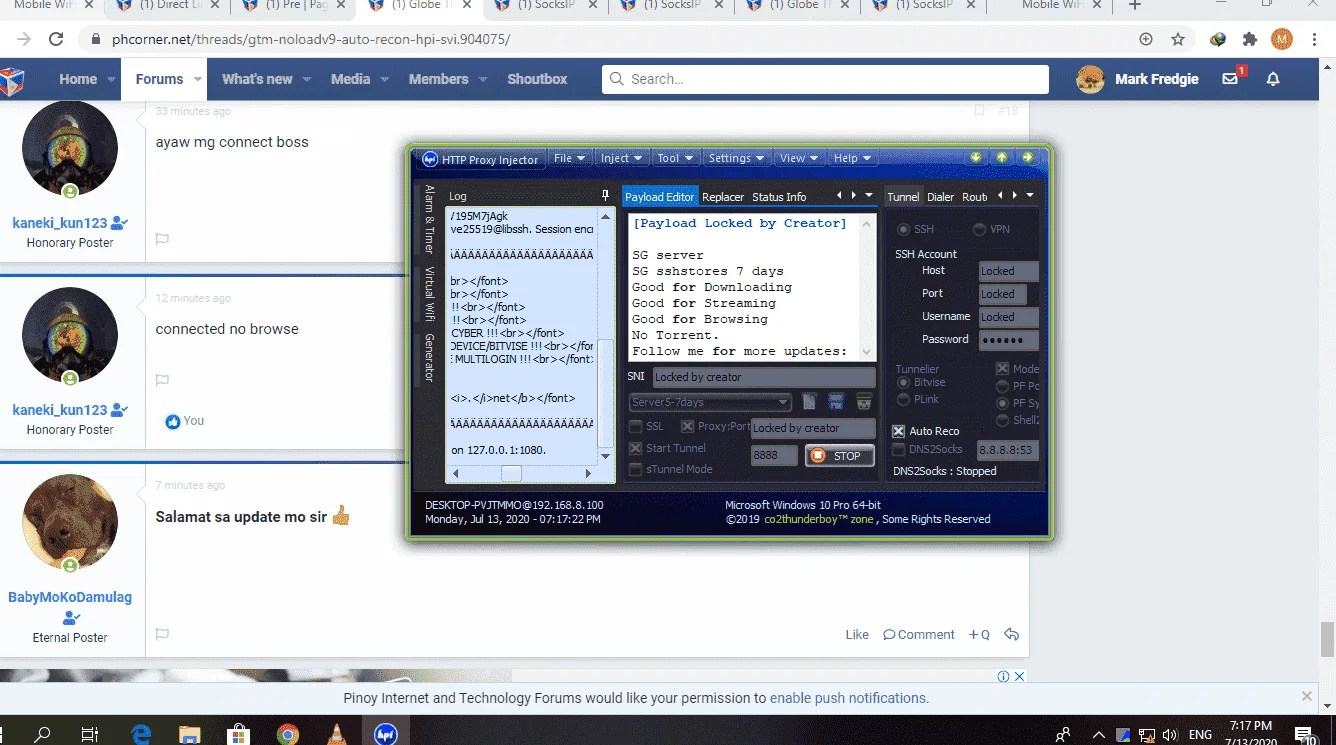Click the Log panel horizontal scrollbar thumb
Image resolution: width=1336 pixels, height=745 pixels.
(x=511, y=473)
